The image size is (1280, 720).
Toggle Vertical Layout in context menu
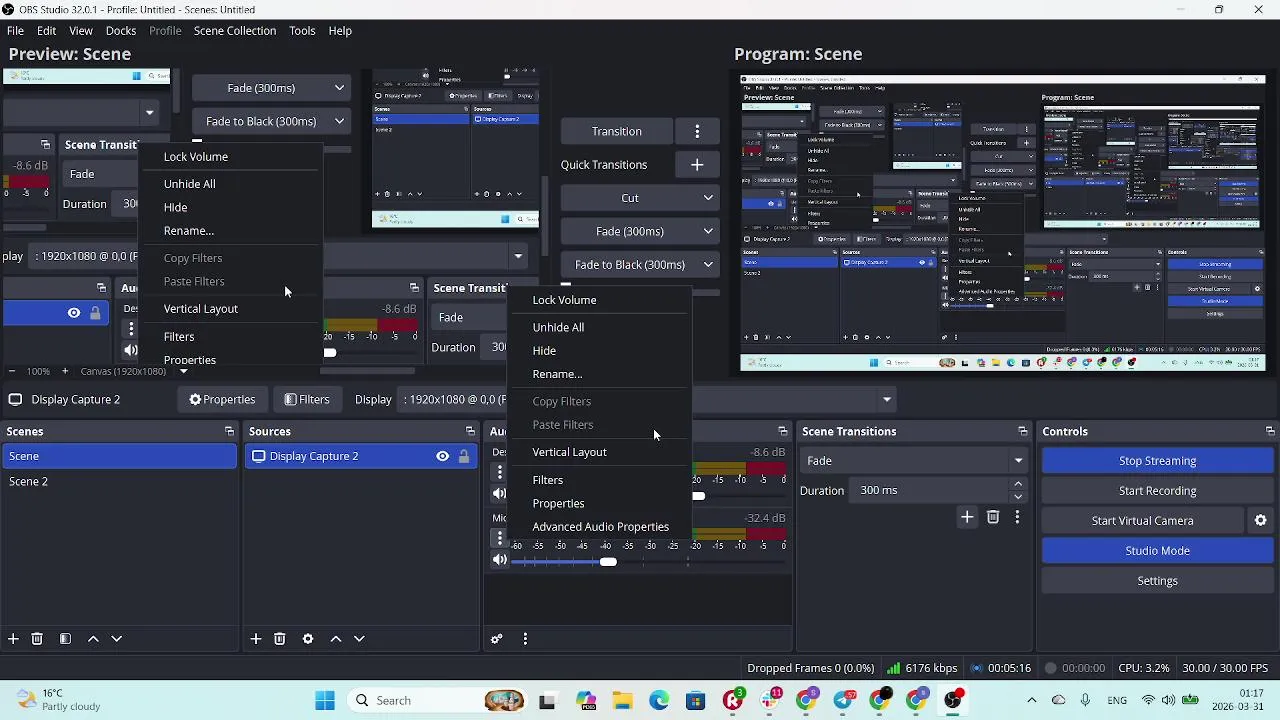pyautogui.click(x=569, y=452)
